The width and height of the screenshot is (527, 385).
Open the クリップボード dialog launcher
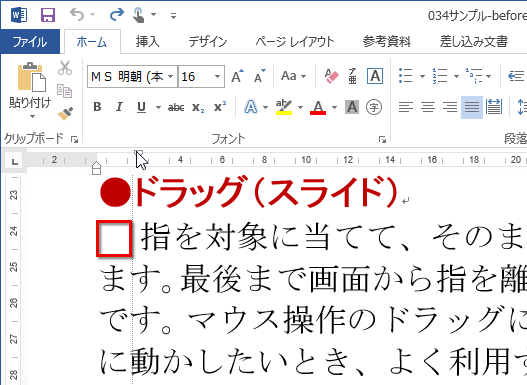(x=75, y=139)
